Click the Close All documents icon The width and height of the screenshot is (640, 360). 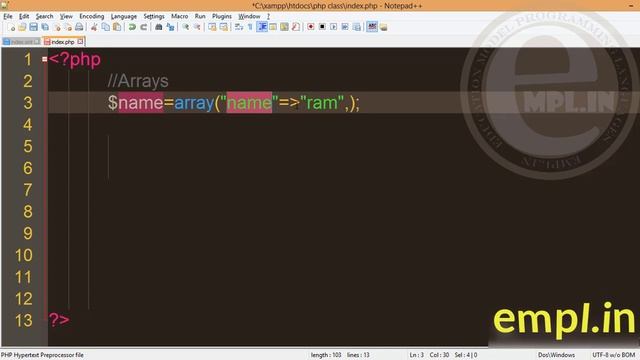(68, 27)
